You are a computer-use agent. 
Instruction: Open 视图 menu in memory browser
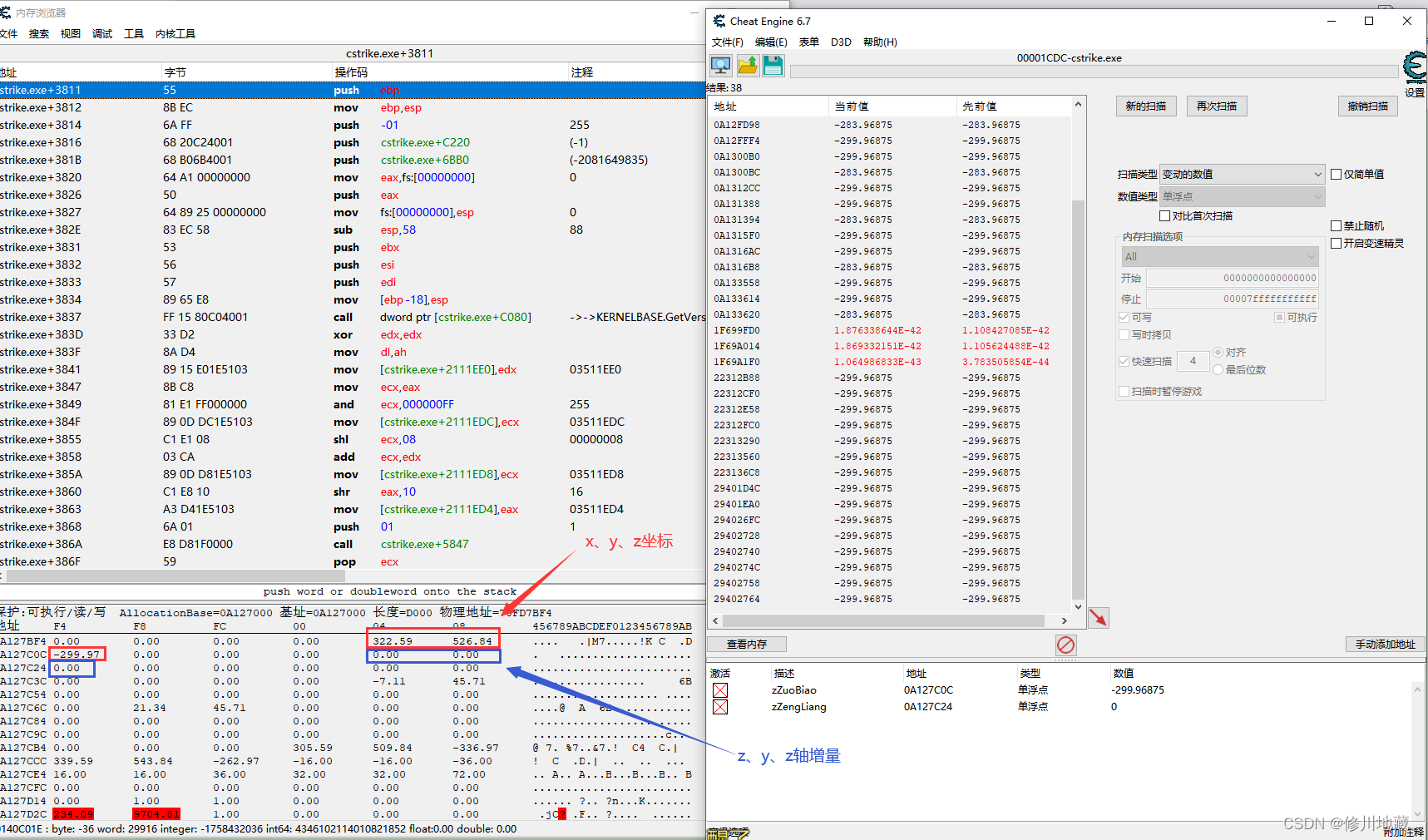coord(71,33)
